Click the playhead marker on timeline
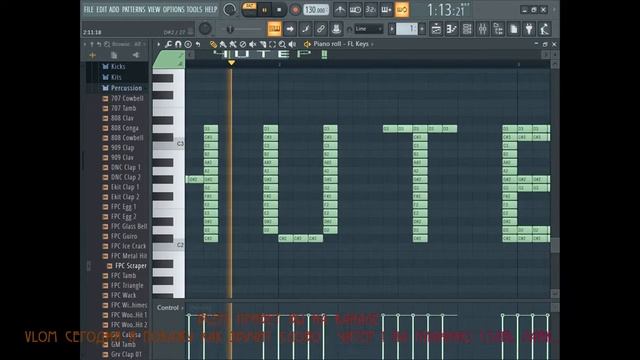The image size is (640, 360). click(x=231, y=63)
